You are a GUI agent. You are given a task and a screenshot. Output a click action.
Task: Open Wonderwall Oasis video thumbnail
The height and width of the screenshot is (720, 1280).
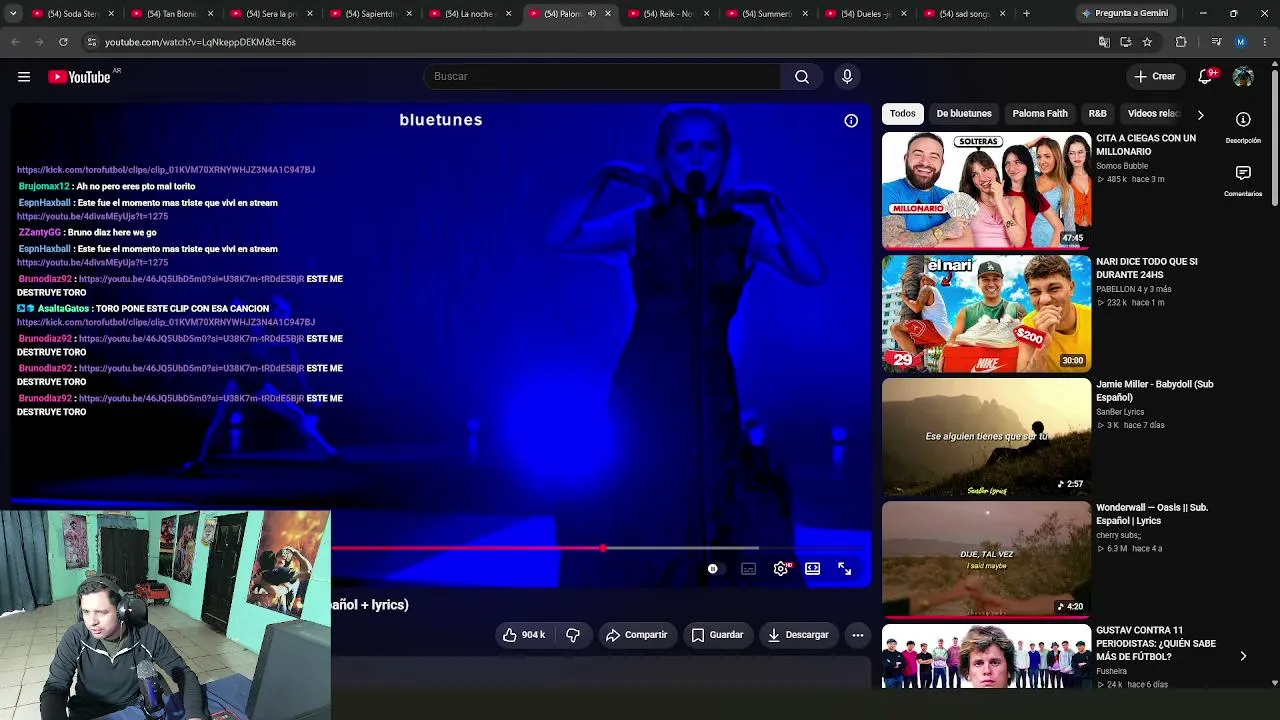[986, 559]
